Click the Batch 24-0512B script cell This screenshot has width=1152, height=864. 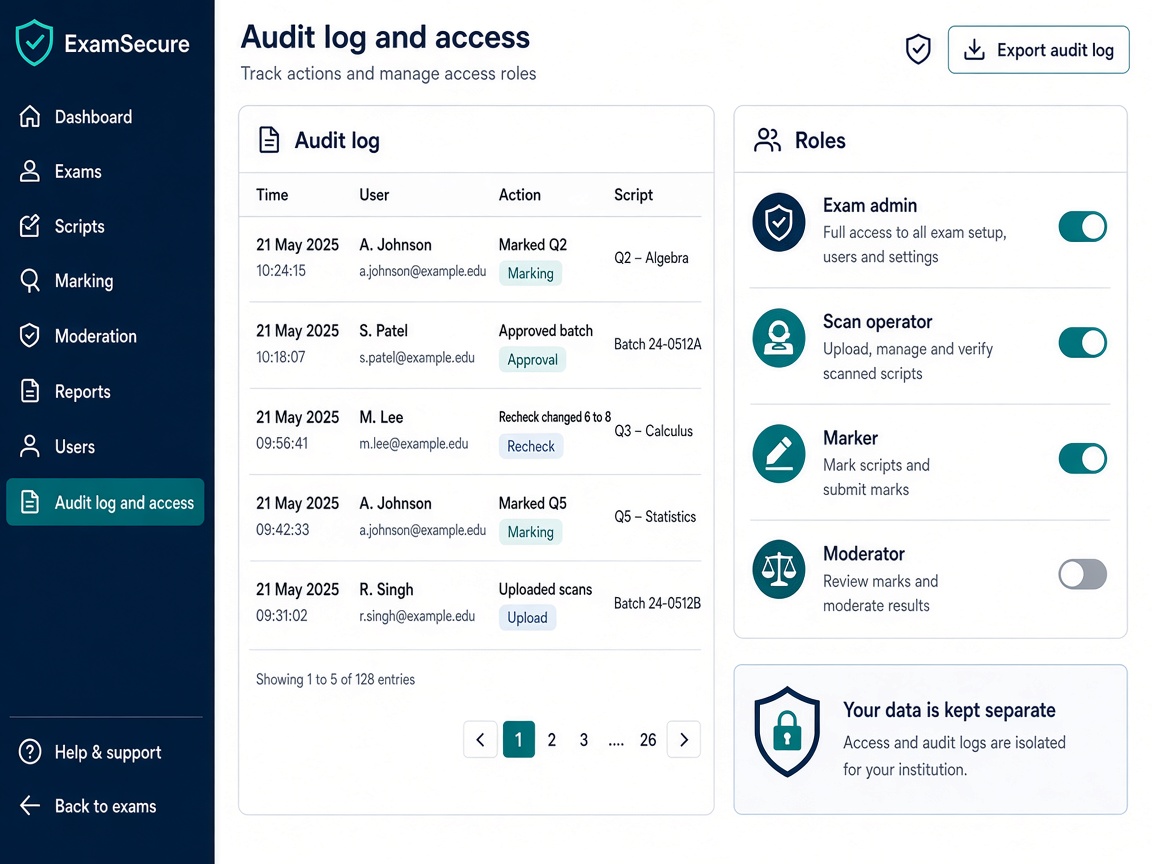pyautogui.click(x=658, y=603)
